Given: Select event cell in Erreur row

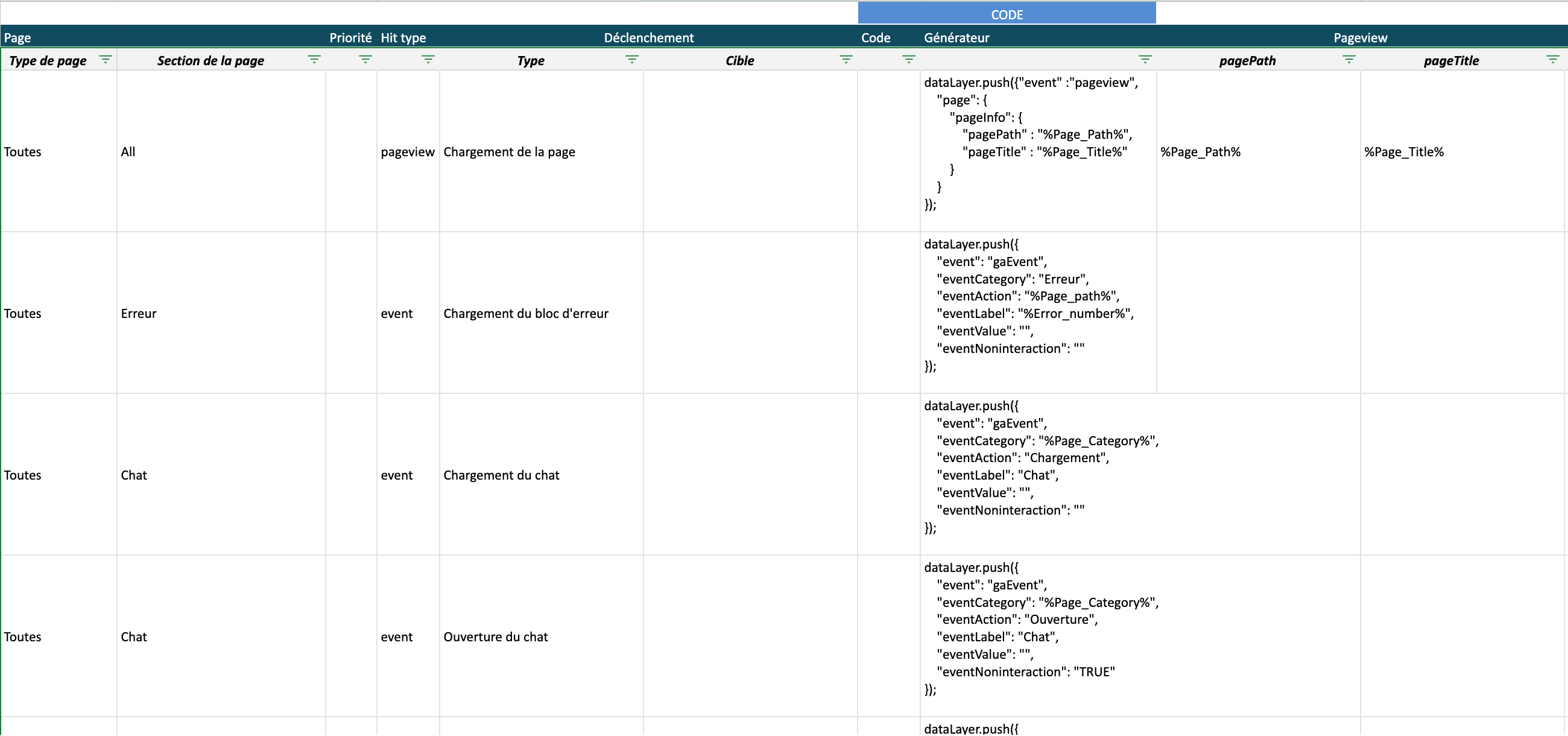Looking at the screenshot, I should click(408, 314).
